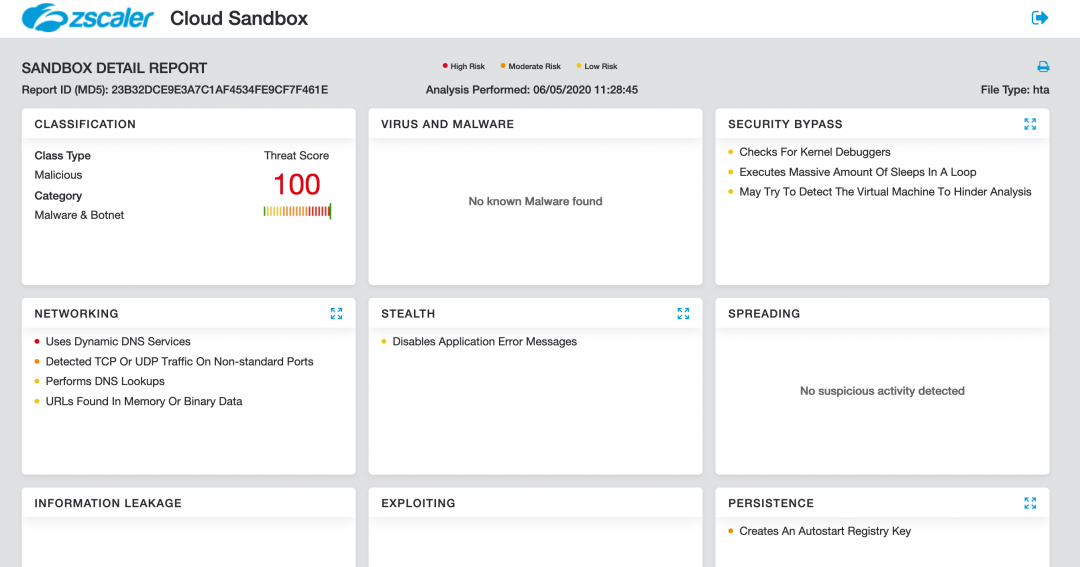This screenshot has height=567, width=1080.
Task: Click the Moderate Risk legend indicator
Action: click(532, 67)
